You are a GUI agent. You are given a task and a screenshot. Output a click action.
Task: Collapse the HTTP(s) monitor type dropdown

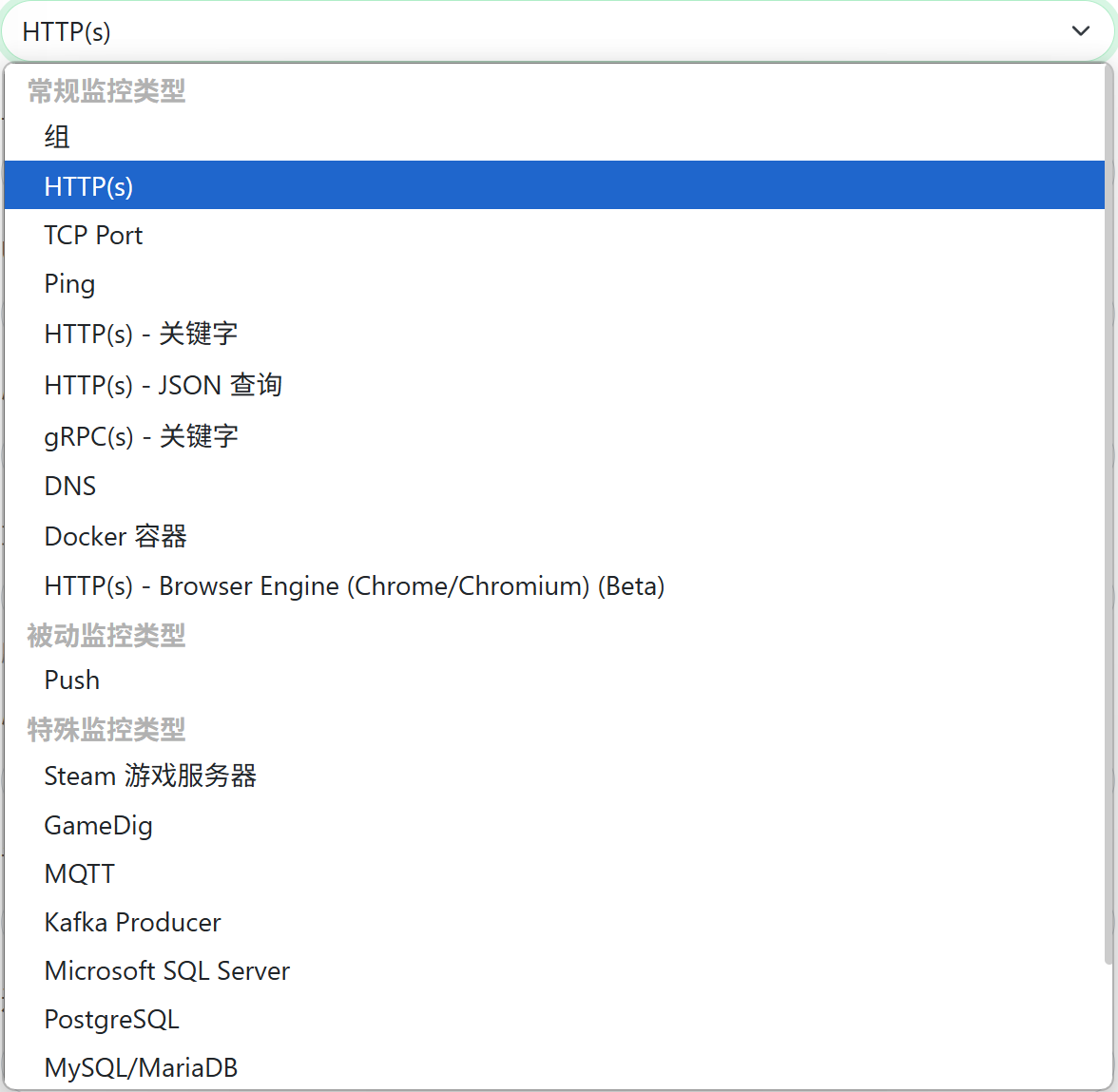coord(558,31)
